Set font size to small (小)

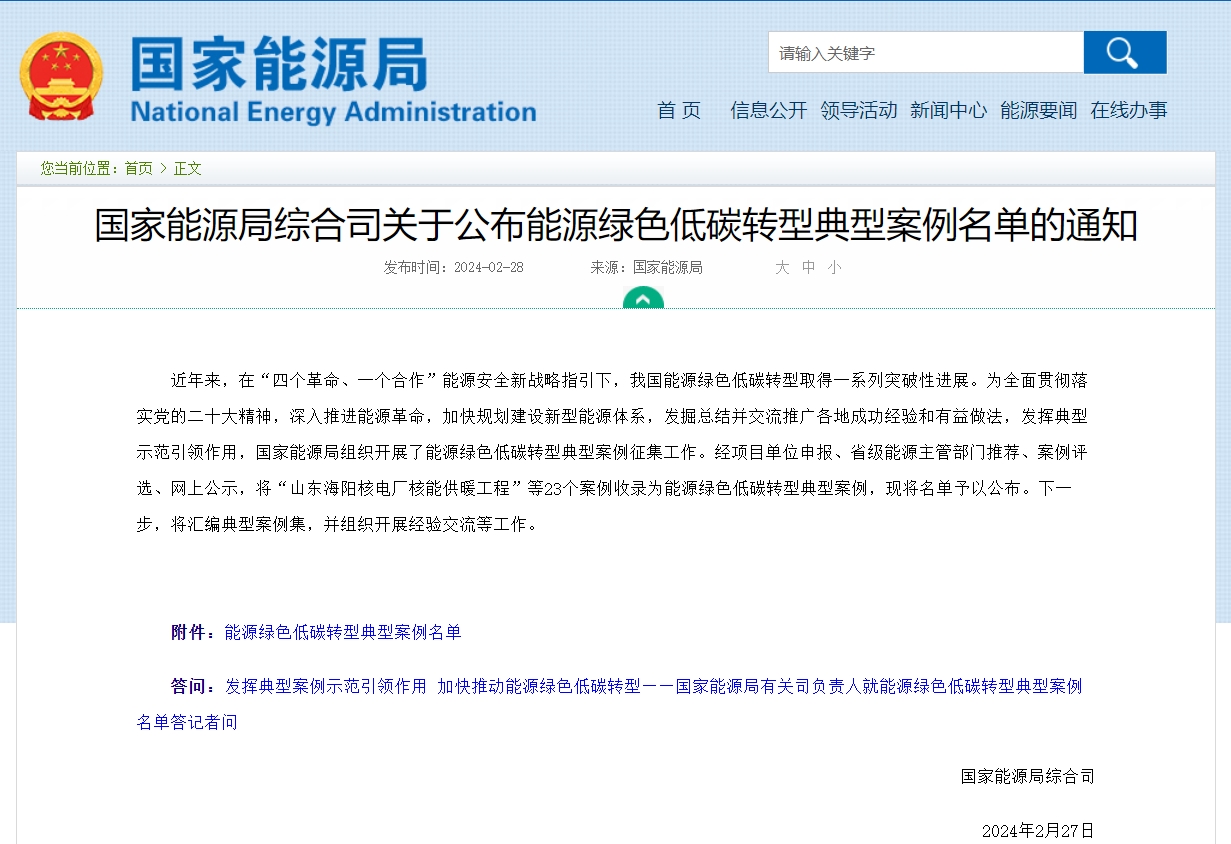pyautogui.click(x=834, y=268)
